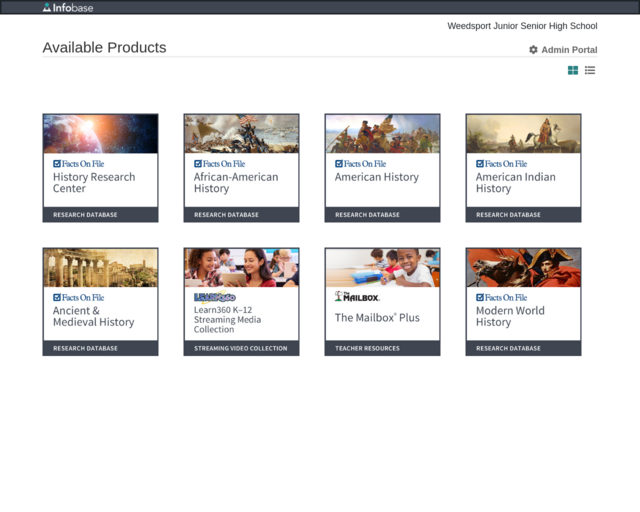Image resolution: width=640 pixels, height=512 pixels.
Task: Open American History title link
Action: pyautogui.click(x=377, y=177)
